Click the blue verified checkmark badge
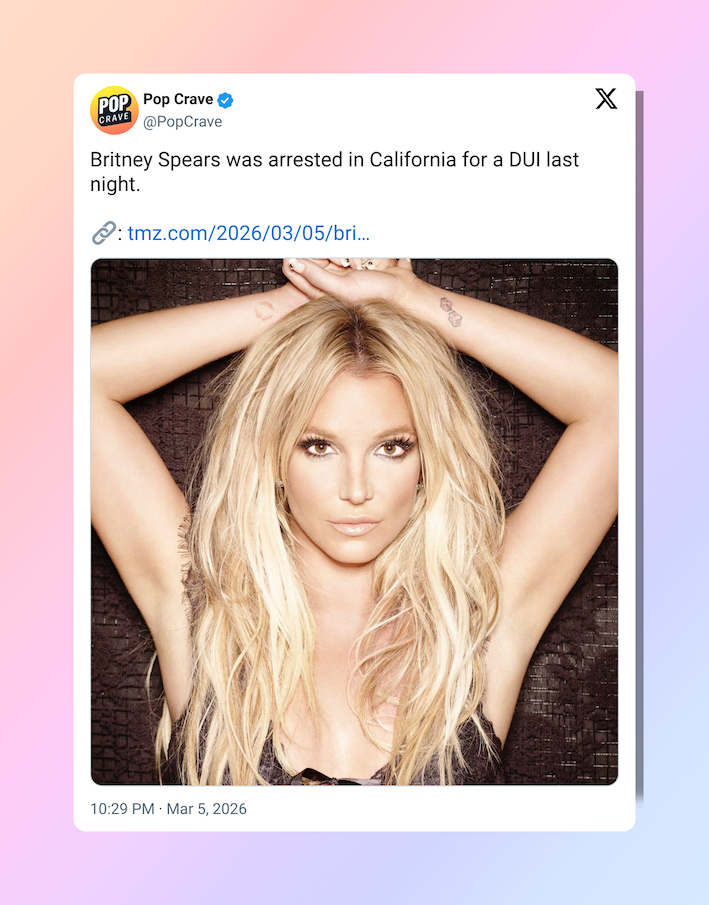Screen dimensions: 709x905 [225, 100]
